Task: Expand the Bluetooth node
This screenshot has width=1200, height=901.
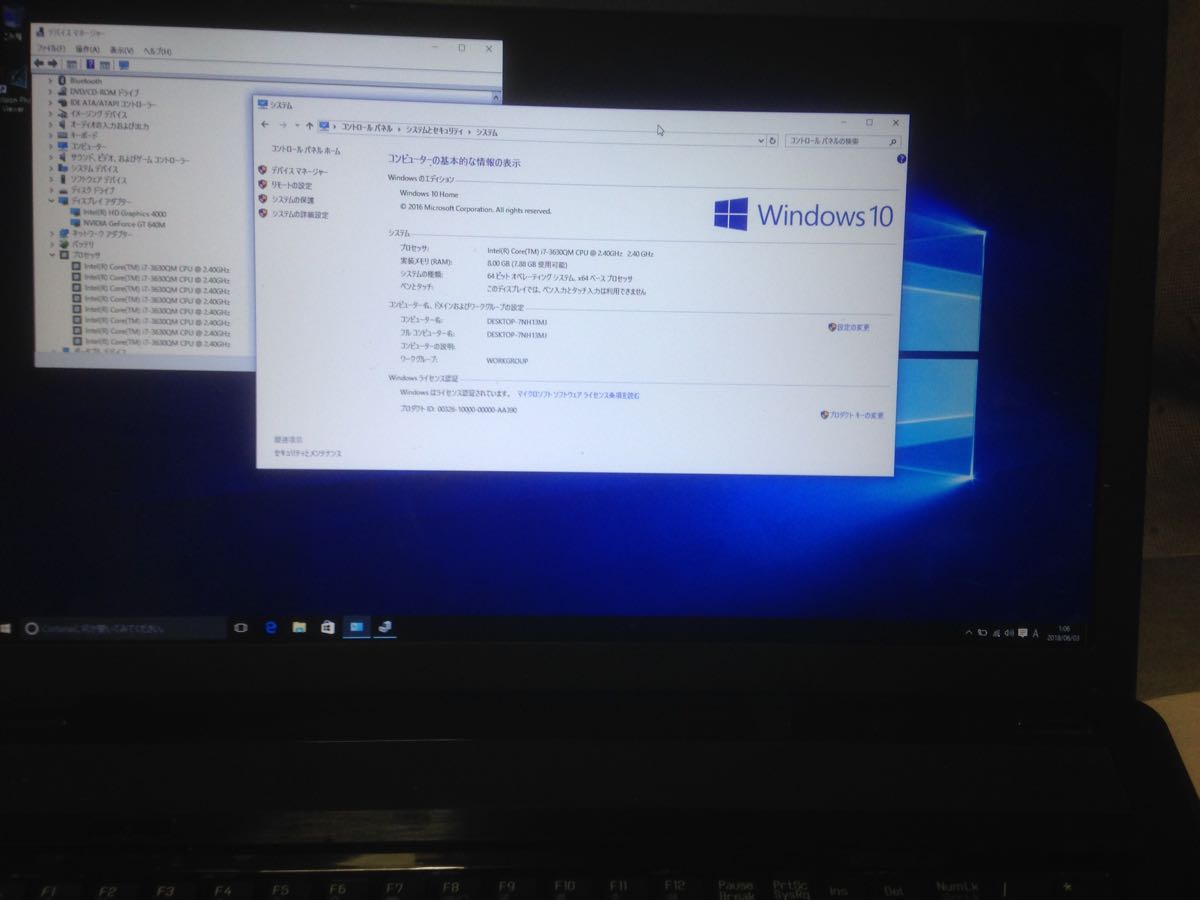Action: point(50,80)
